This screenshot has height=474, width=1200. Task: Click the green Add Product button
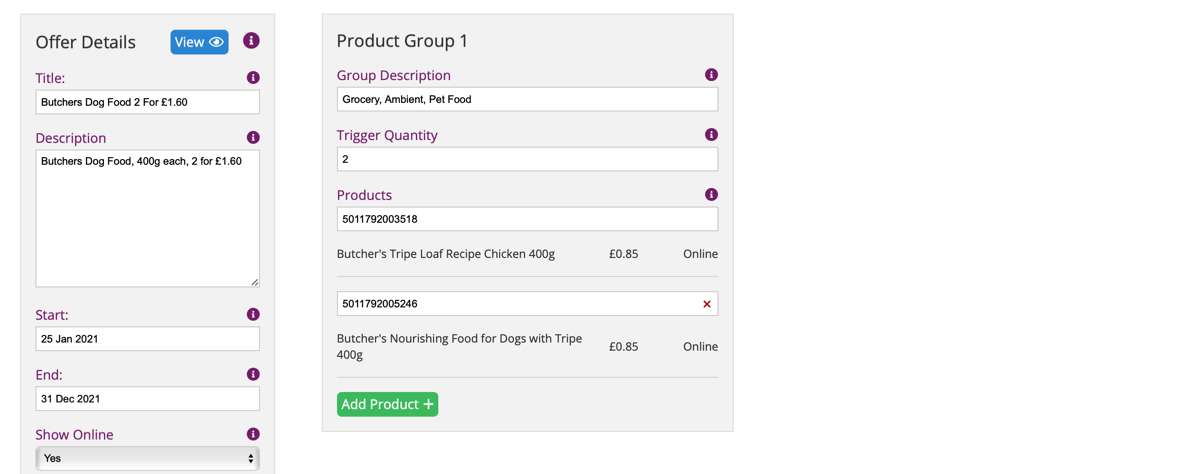387,405
